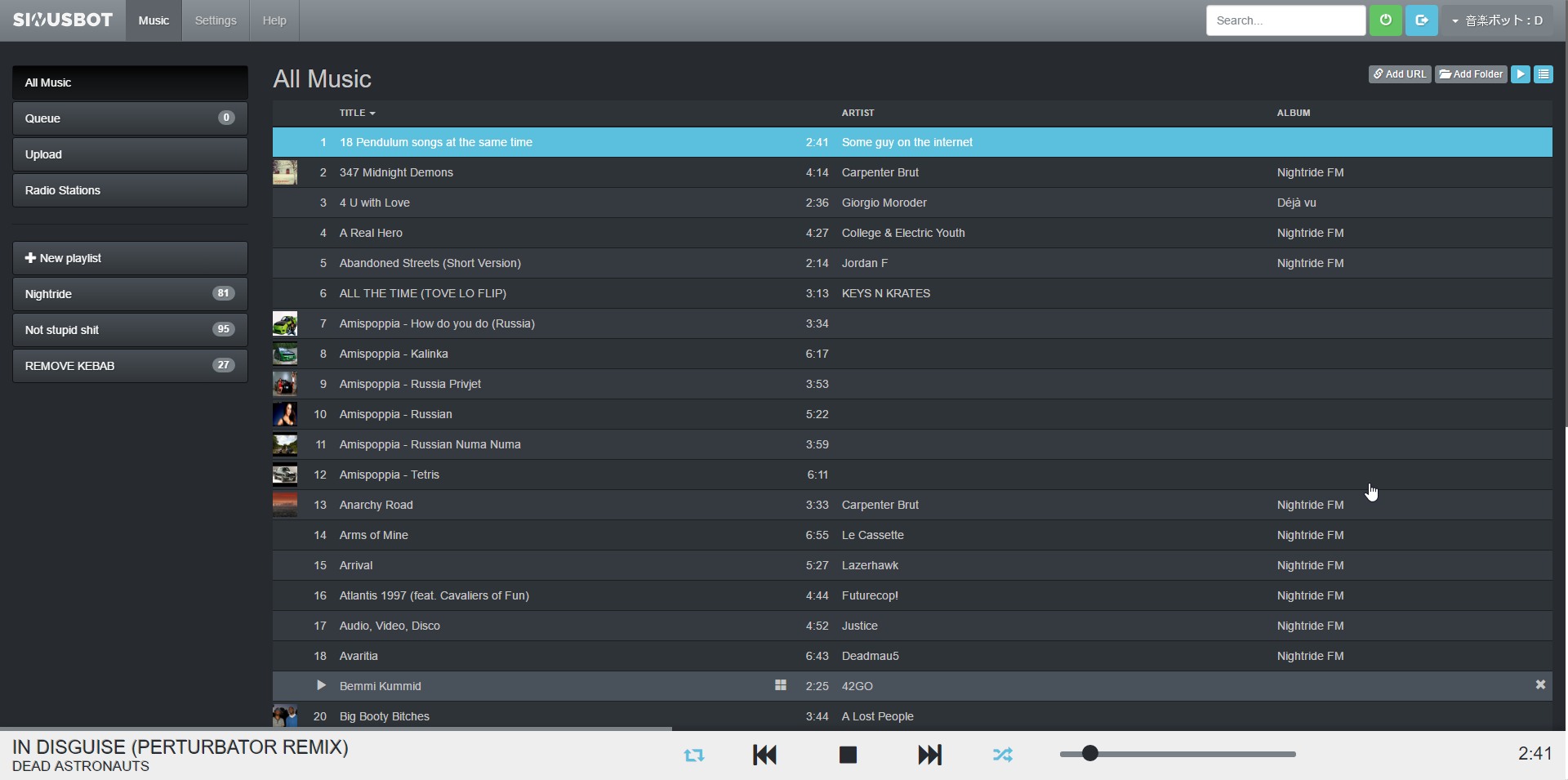Open the Queue in the sidebar
1568x780 pixels.
pyautogui.click(x=130, y=118)
